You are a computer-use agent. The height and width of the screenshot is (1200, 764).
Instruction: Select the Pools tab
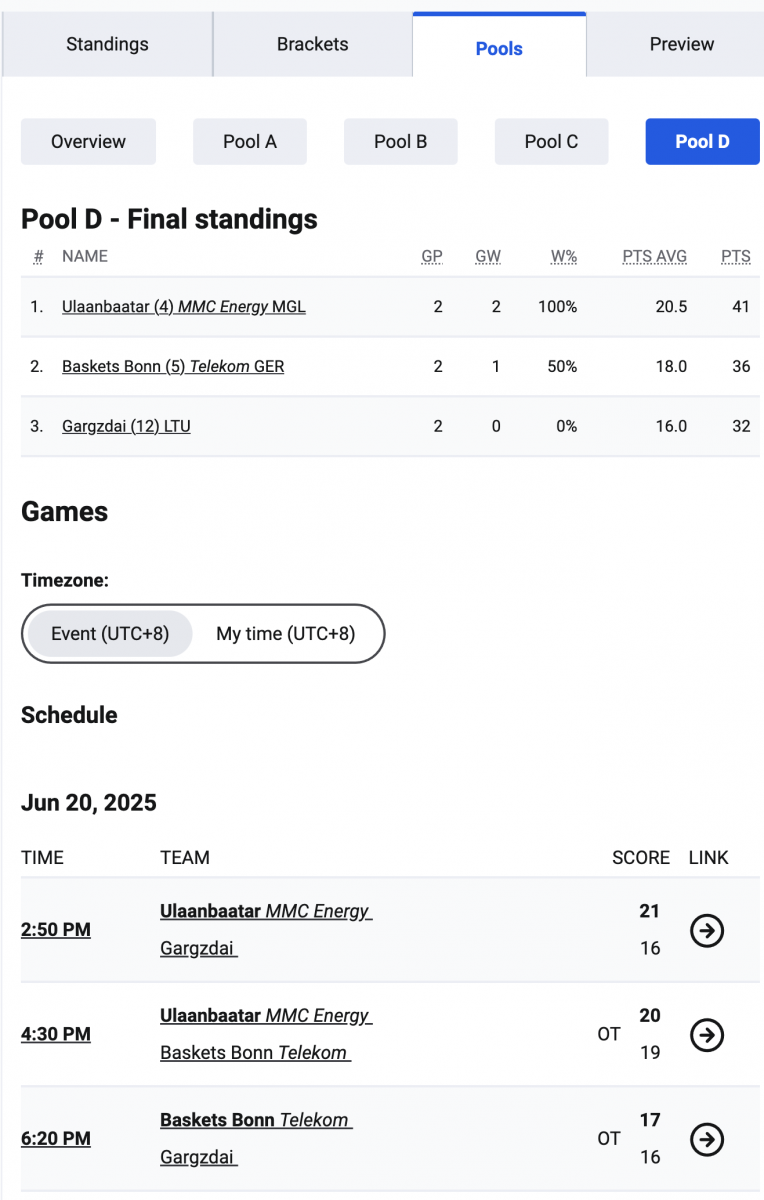[499, 47]
